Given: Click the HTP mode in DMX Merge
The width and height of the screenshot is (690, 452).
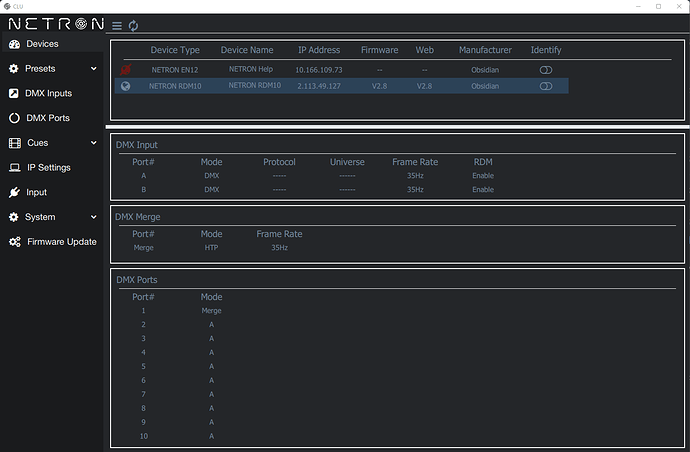Looking at the screenshot, I should pos(211,248).
